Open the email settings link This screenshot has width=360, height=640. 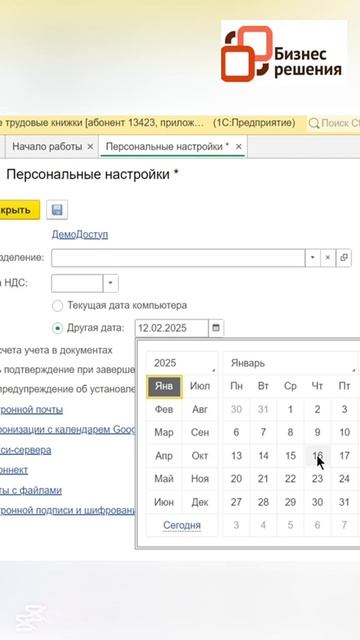(31, 409)
